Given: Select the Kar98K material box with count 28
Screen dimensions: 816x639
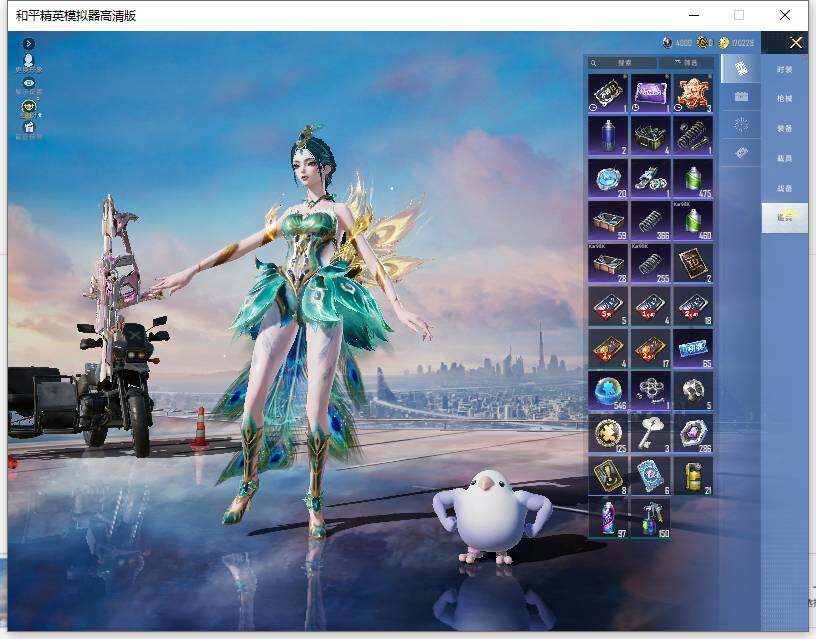Looking at the screenshot, I should click(608, 264).
